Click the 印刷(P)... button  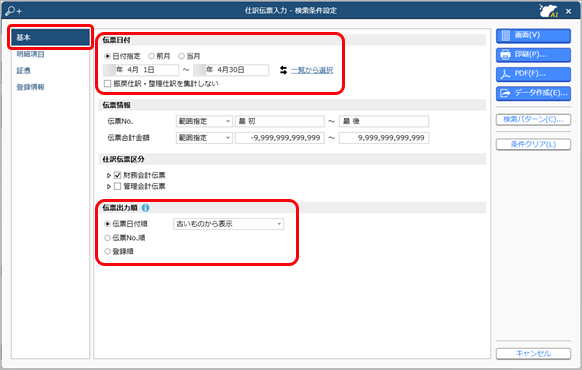click(533, 55)
